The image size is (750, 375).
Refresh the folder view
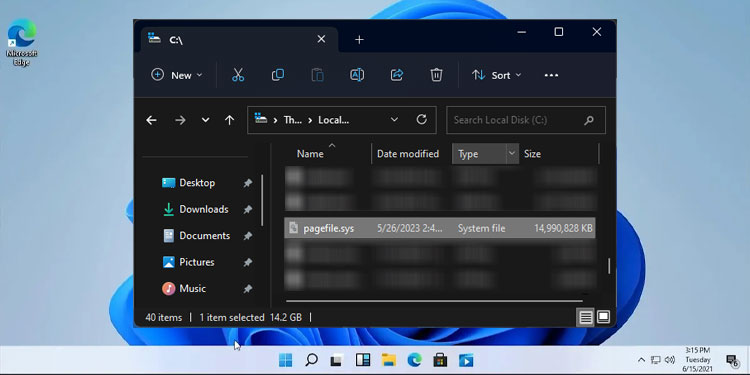coord(421,120)
